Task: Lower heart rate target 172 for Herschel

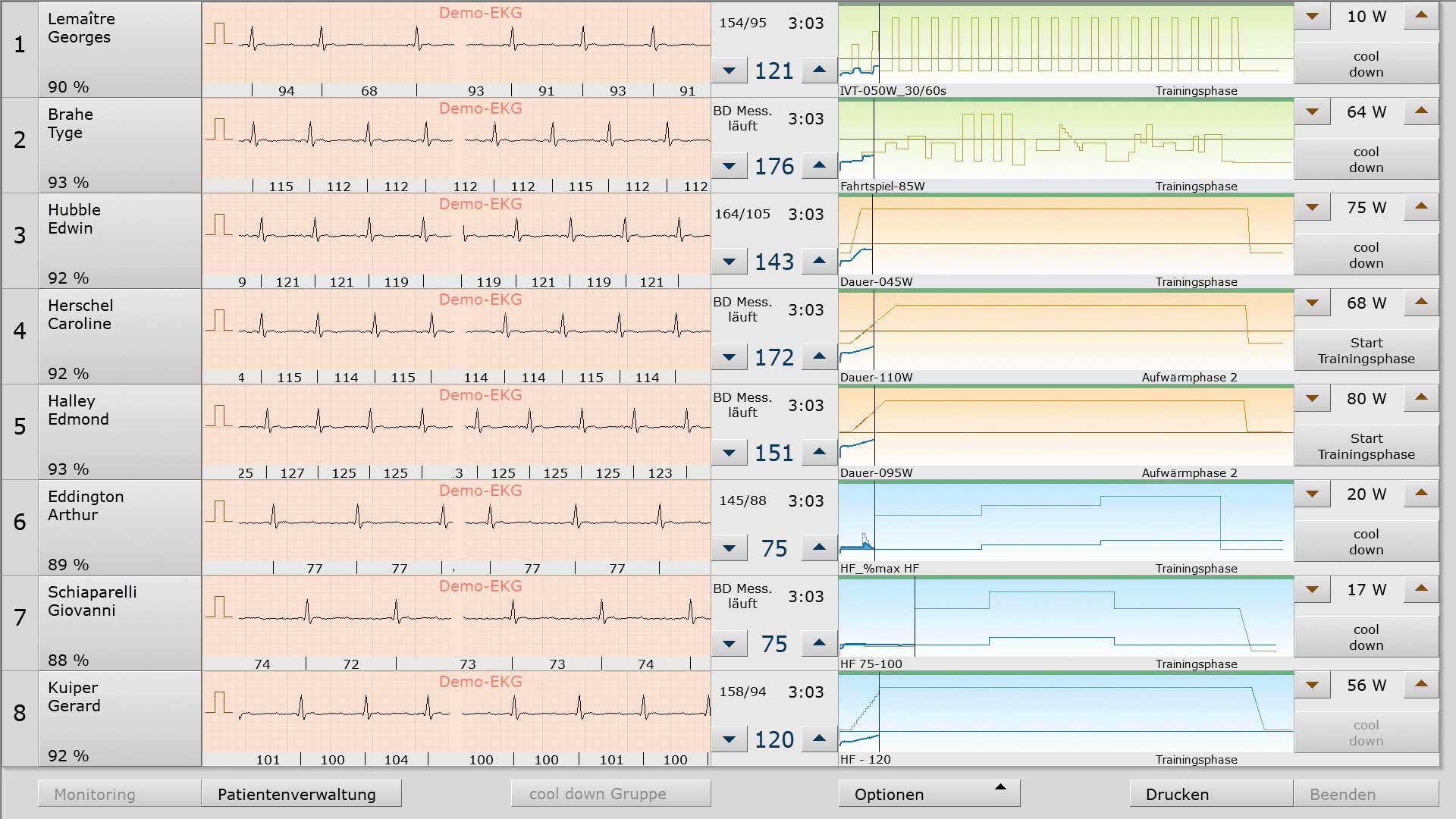Action: (x=729, y=356)
